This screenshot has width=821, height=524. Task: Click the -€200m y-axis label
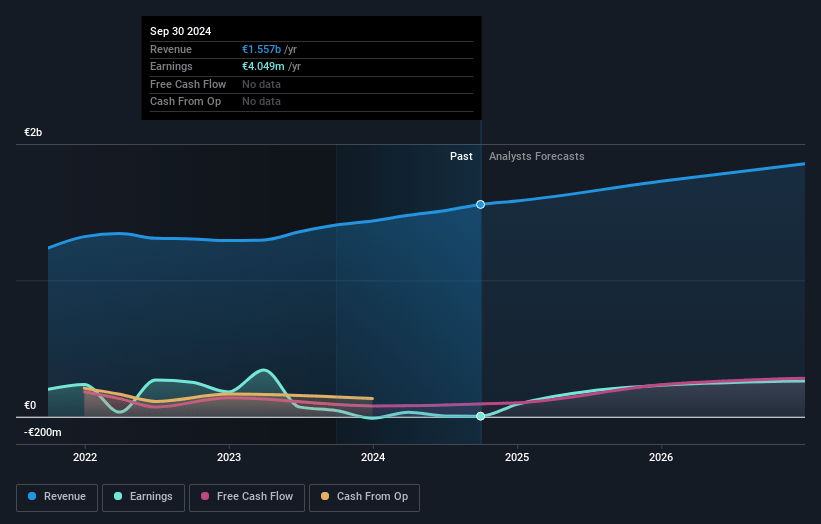42,432
